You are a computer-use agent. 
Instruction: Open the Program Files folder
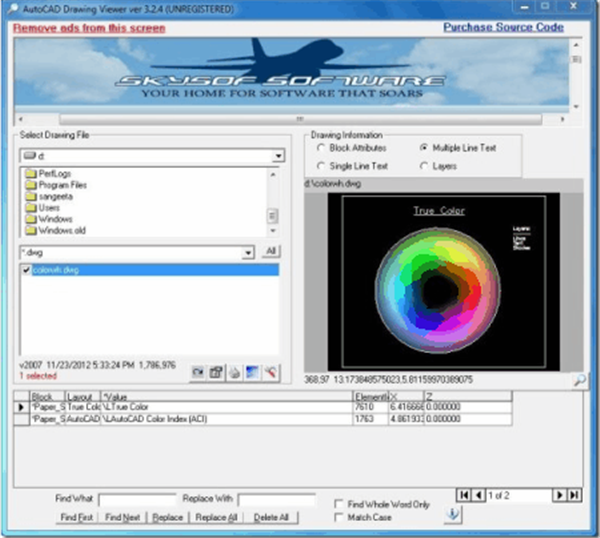pyautogui.click(x=56, y=185)
